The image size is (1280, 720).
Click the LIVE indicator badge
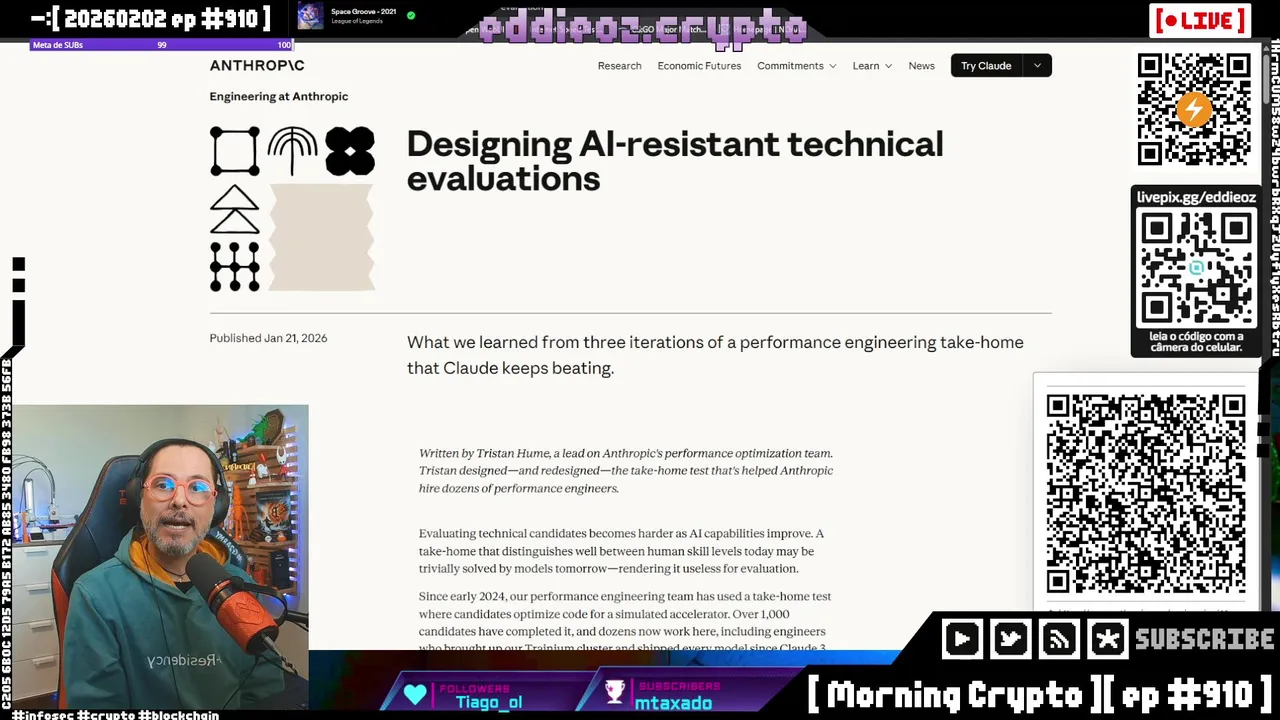point(1200,20)
